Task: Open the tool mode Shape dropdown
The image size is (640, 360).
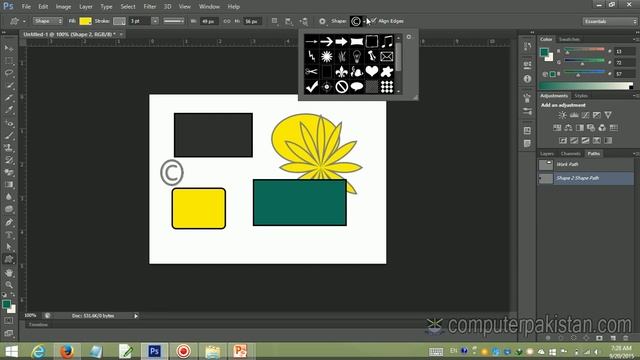Action: point(48,21)
